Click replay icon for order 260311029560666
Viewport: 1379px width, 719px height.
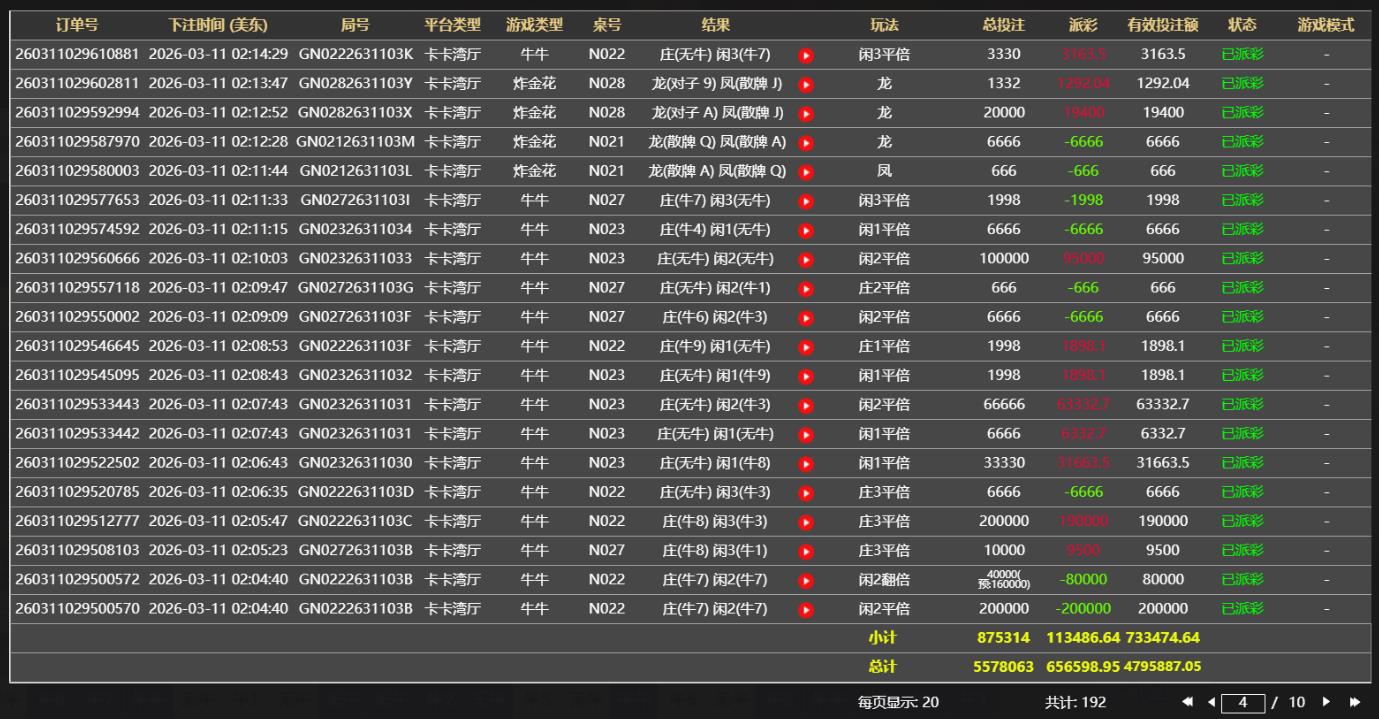pyautogui.click(x=806, y=259)
